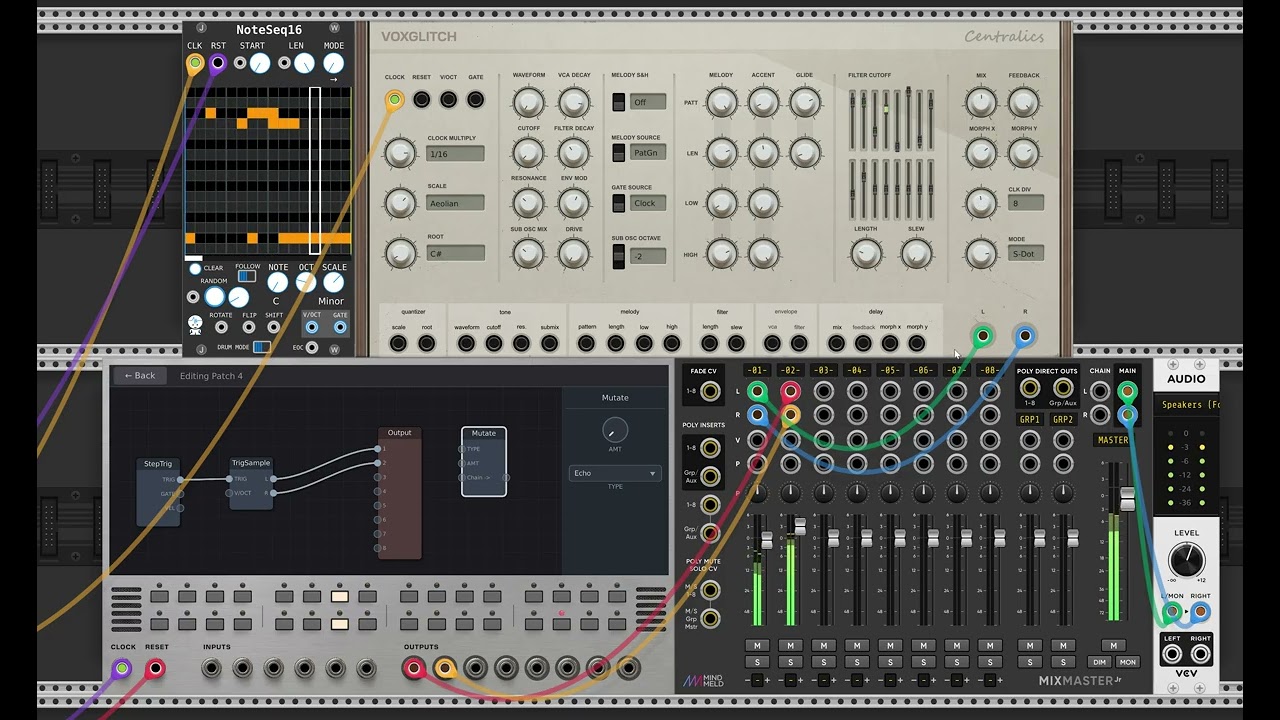Click the delay feedback CV jack

tap(863, 344)
